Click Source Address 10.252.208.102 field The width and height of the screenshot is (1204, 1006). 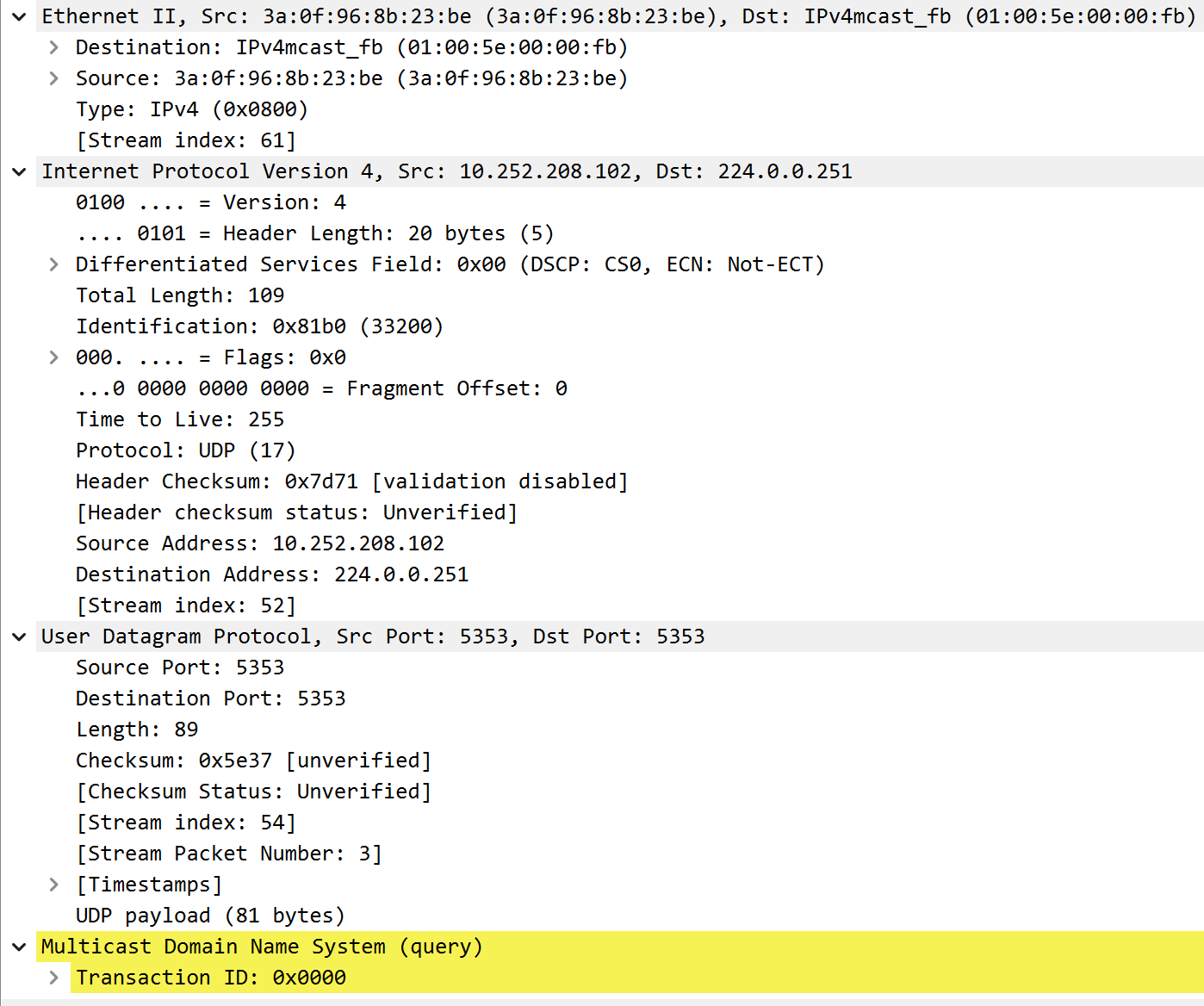[259, 543]
